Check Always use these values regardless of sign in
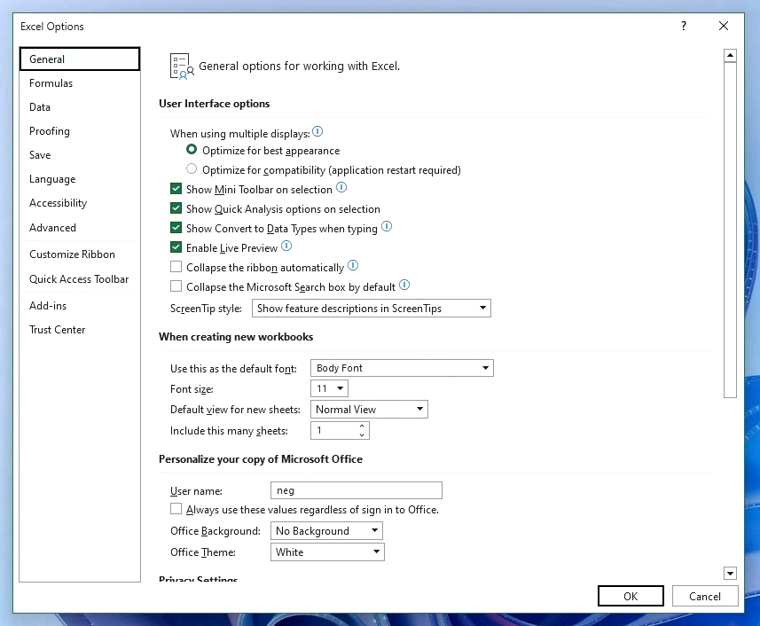 point(176,509)
